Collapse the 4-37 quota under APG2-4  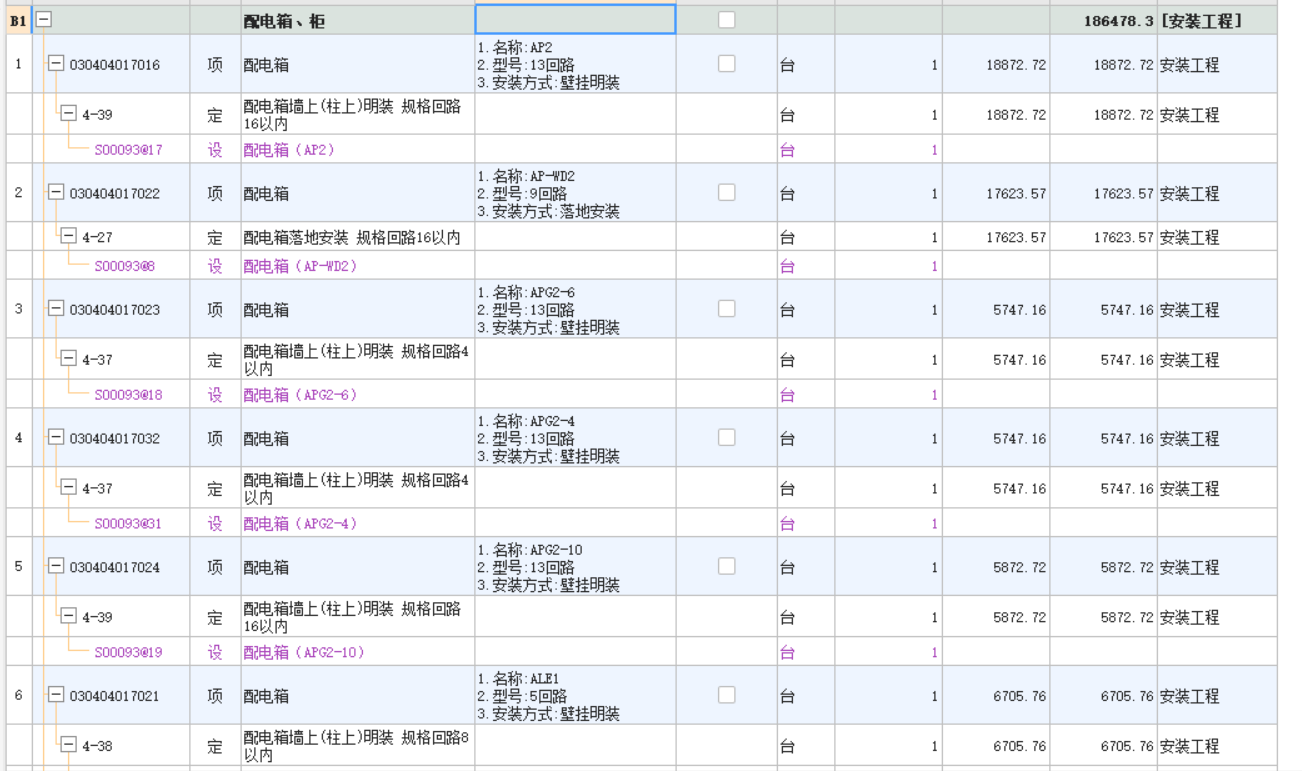tap(68, 488)
